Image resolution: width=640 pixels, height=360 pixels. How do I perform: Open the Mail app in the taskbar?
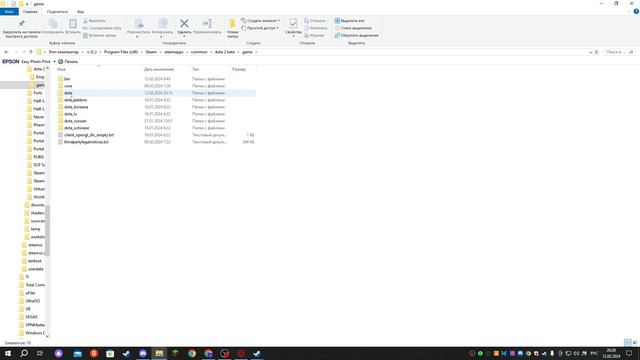(78, 353)
